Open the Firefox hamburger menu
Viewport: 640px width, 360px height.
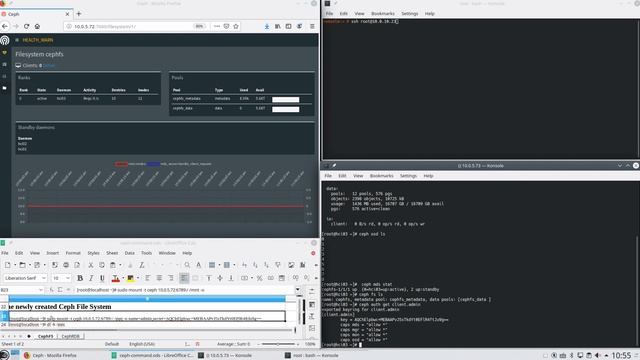[x=312, y=26]
